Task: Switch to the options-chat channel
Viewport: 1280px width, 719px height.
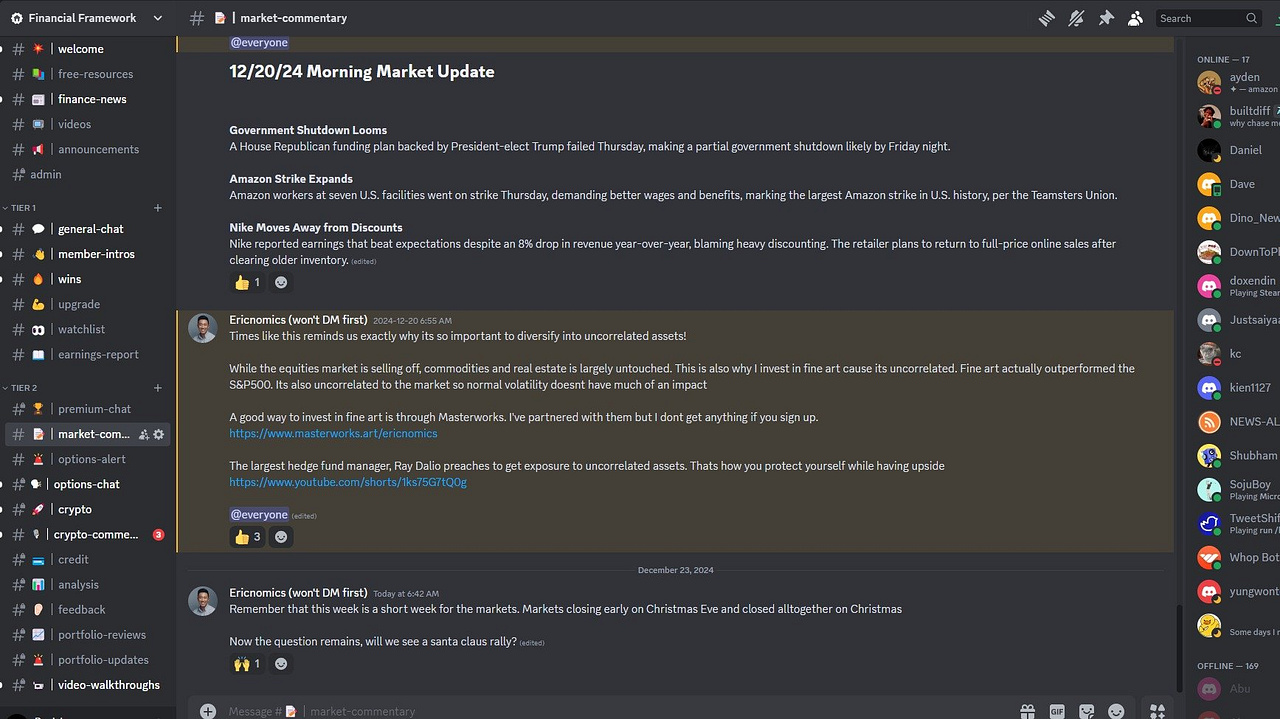Action: [86, 484]
